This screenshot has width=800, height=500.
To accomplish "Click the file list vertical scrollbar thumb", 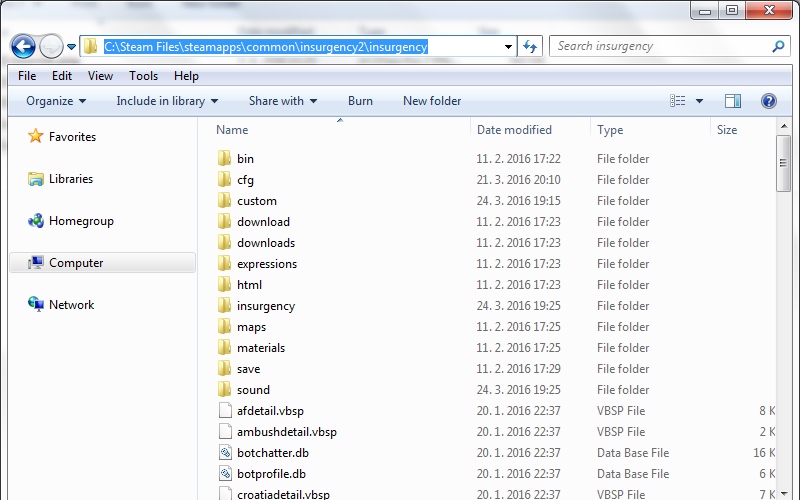I will (x=784, y=163).
